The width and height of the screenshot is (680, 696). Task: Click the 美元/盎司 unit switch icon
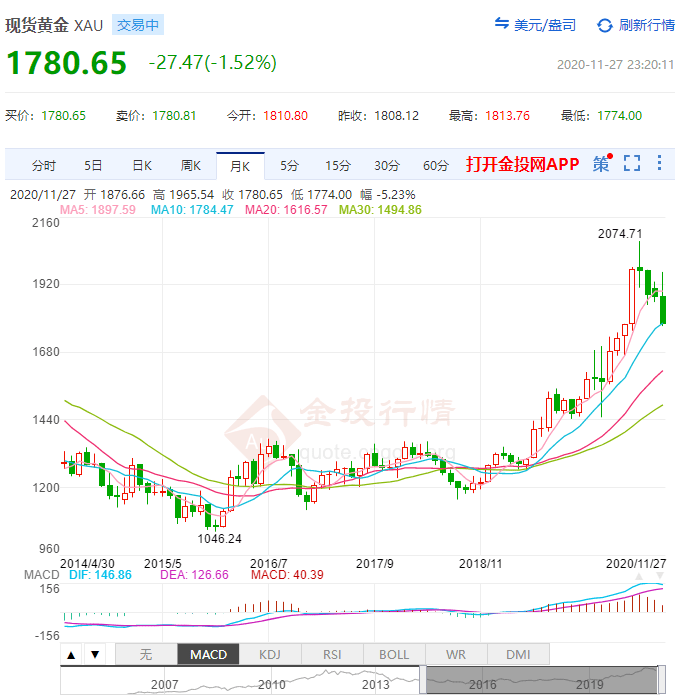[503, 25]
